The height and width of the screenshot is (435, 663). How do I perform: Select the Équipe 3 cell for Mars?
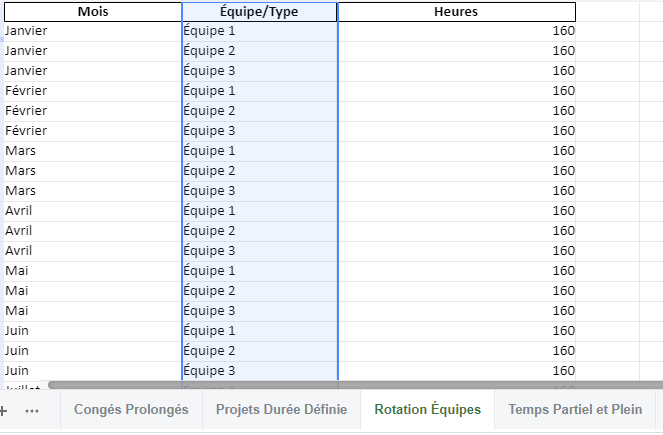[260, 191]
